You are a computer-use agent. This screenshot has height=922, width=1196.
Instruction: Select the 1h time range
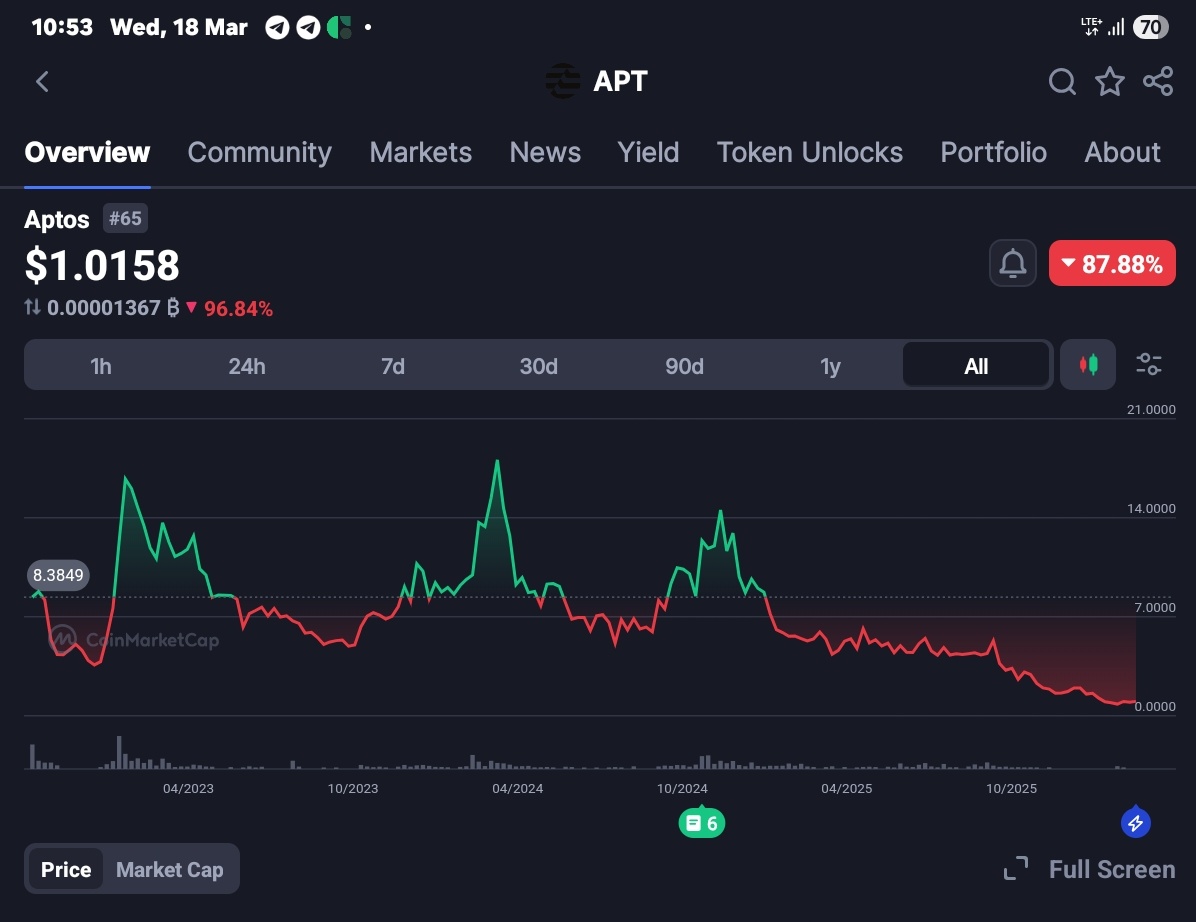click(101, 366)
